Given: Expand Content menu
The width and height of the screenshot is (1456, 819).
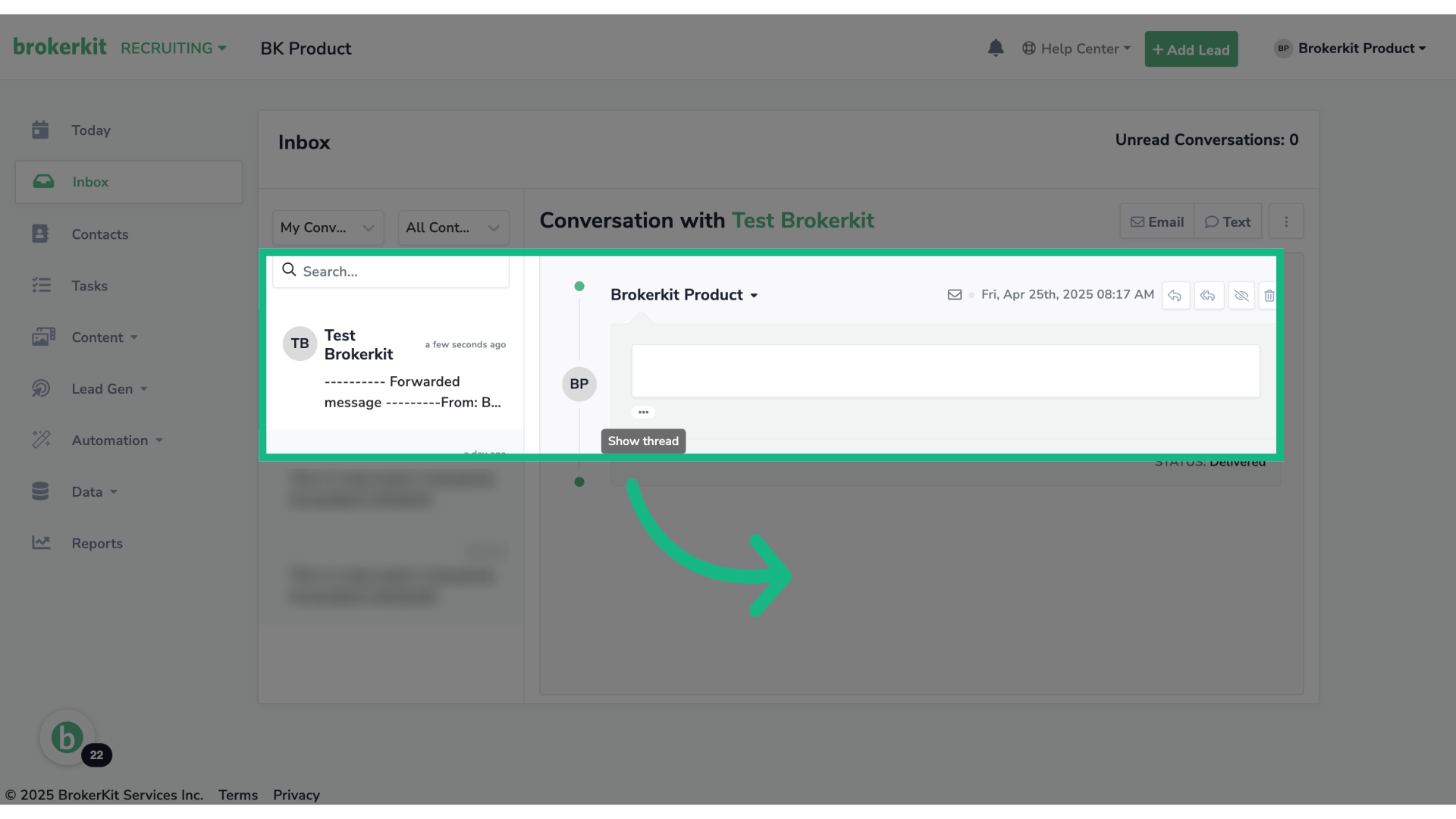Looking at the screenshot, I should pyautogui.click(x=105, y=337).
